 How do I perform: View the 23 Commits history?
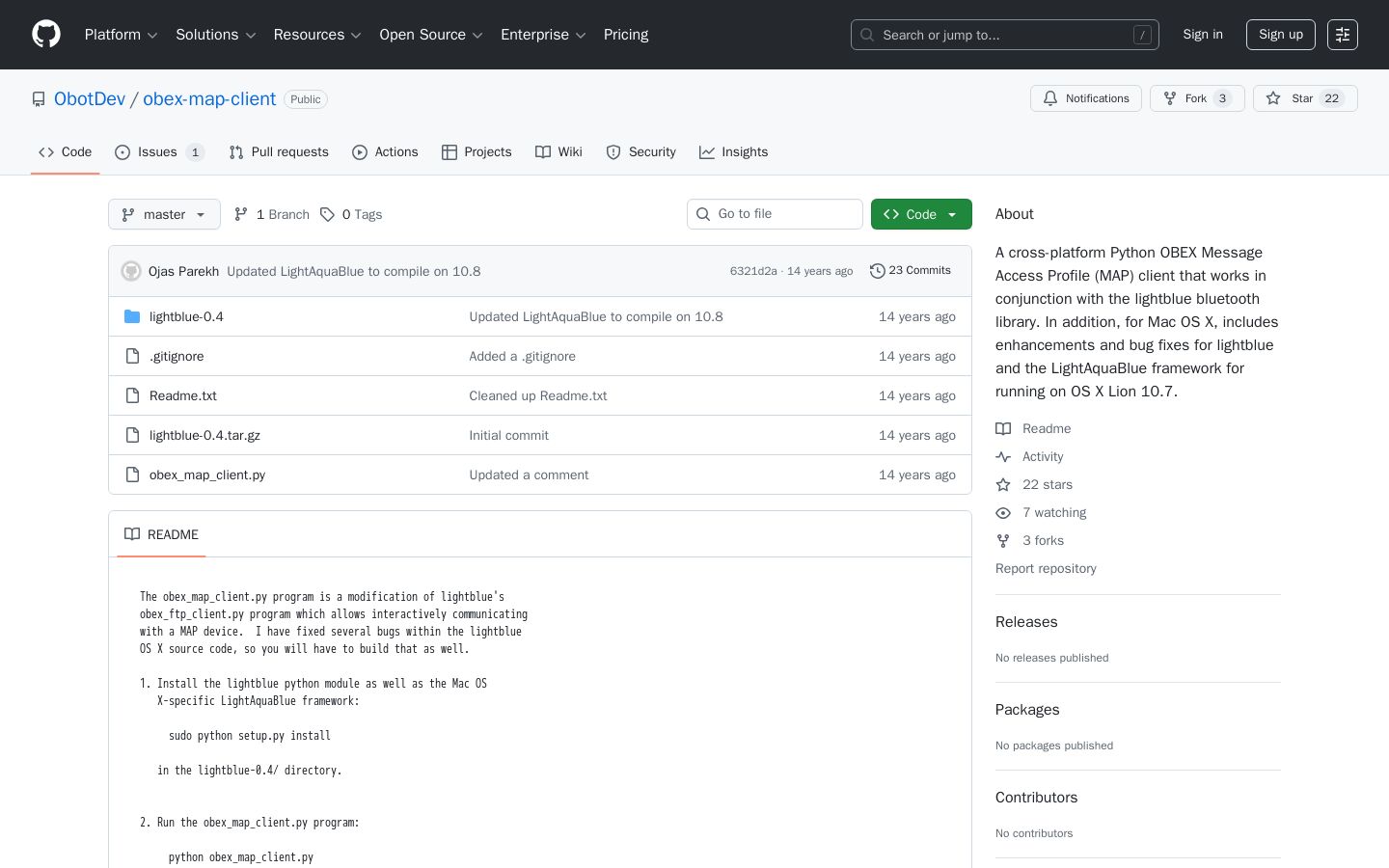click(x=911, y=271)
